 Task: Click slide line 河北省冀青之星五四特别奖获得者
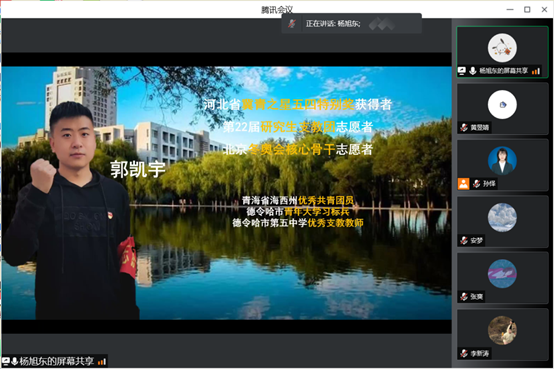pyautogui.click(x=298, y=104)
